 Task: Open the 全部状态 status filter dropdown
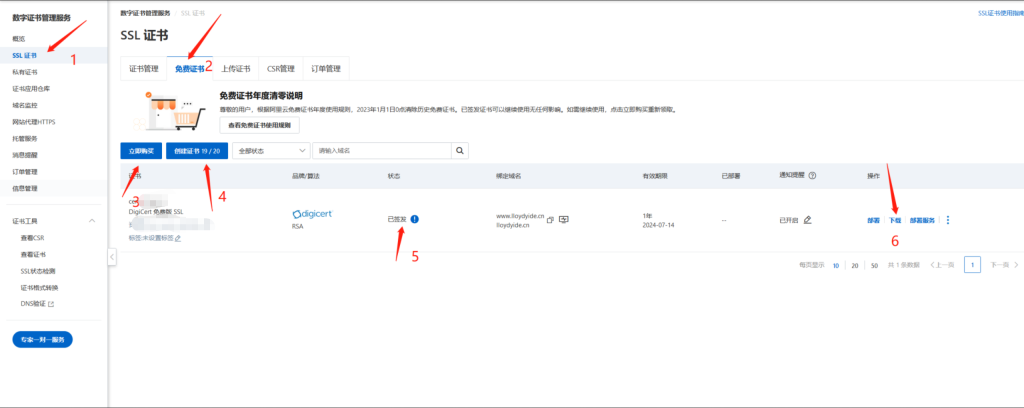[270, 150]
